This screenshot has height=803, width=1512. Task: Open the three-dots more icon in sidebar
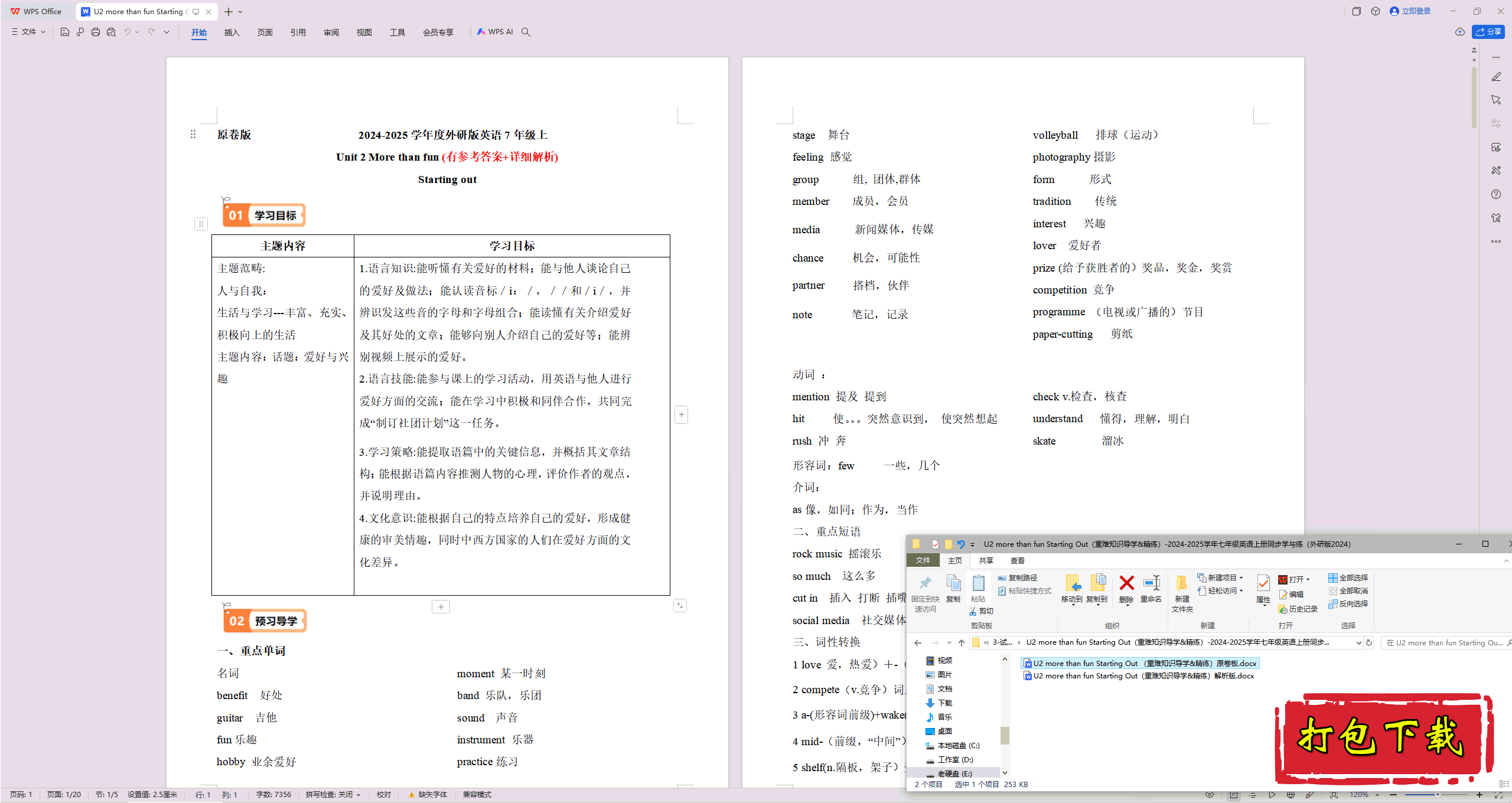[1496, 241]
